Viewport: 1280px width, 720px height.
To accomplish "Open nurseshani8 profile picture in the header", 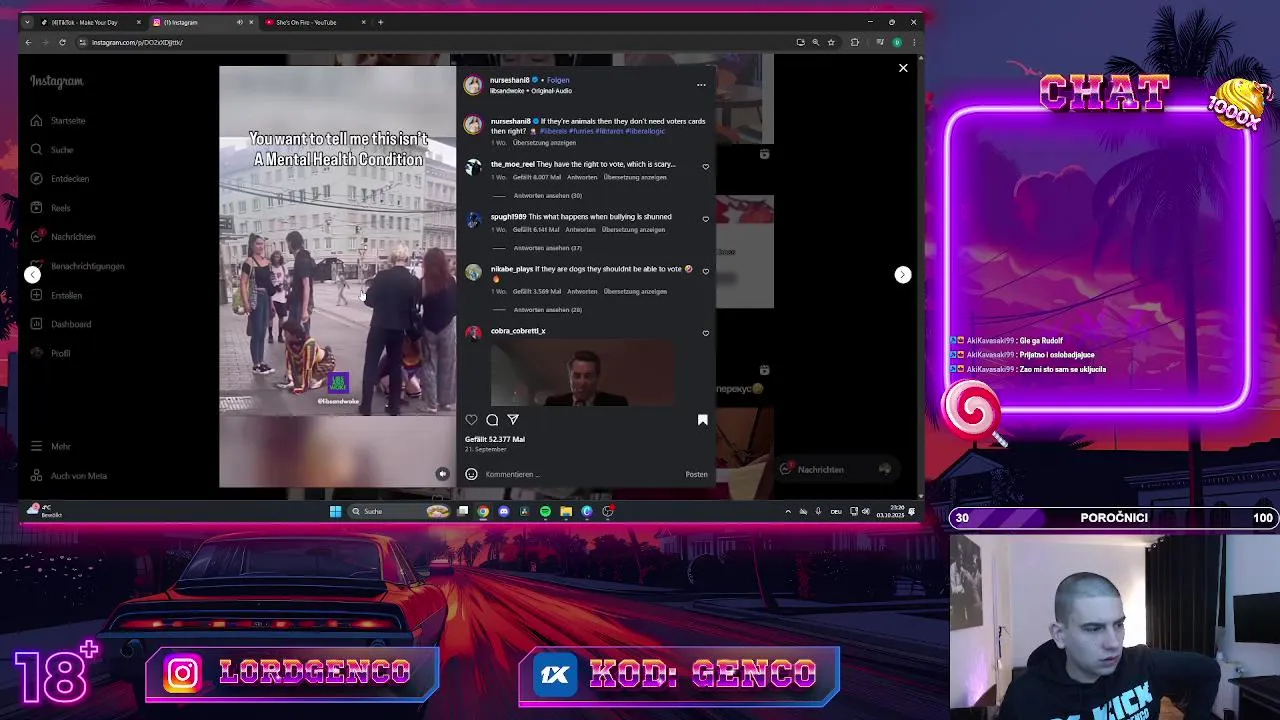I will 473,85.
